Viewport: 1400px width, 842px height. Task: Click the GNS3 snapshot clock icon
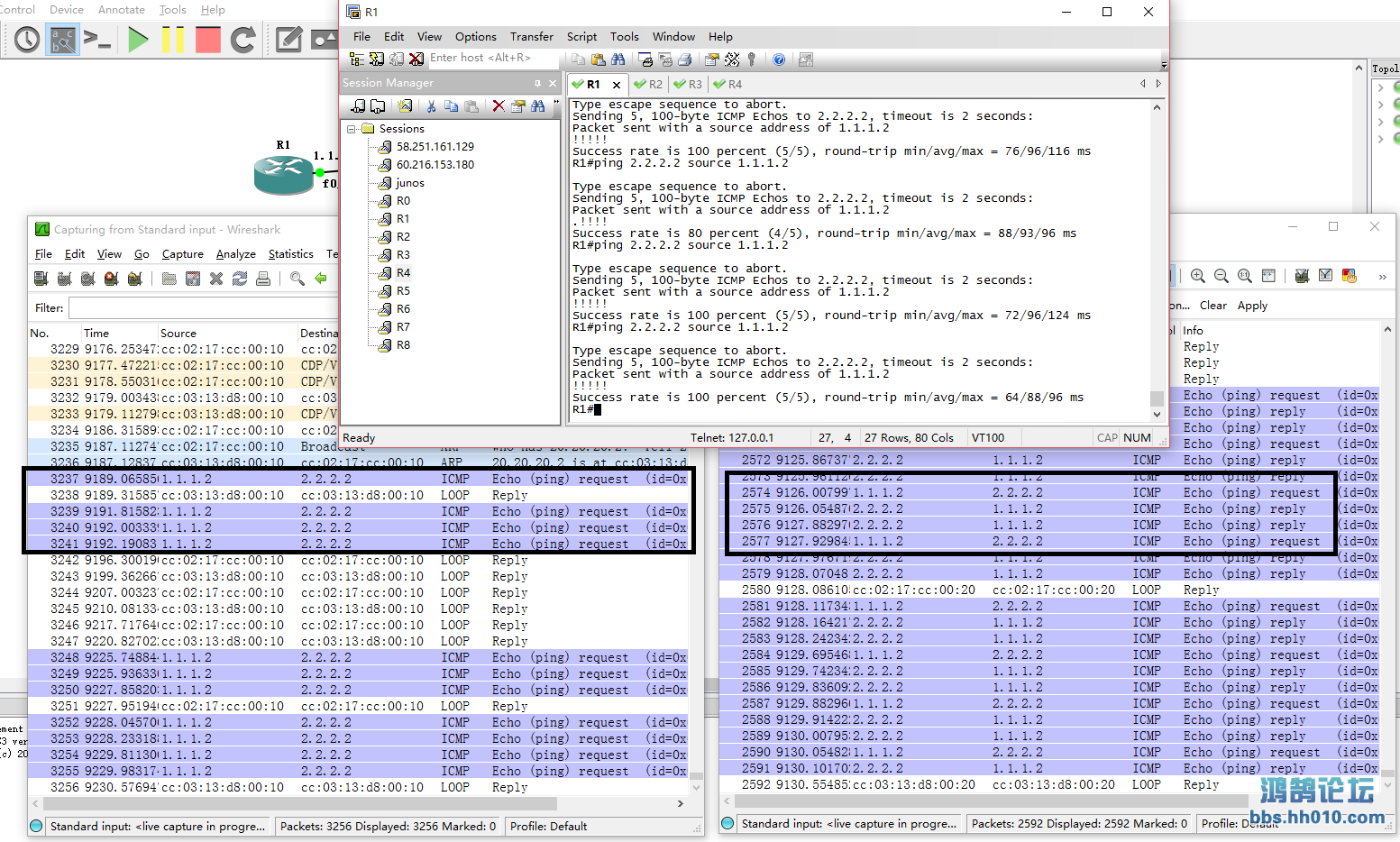[27, 40]
